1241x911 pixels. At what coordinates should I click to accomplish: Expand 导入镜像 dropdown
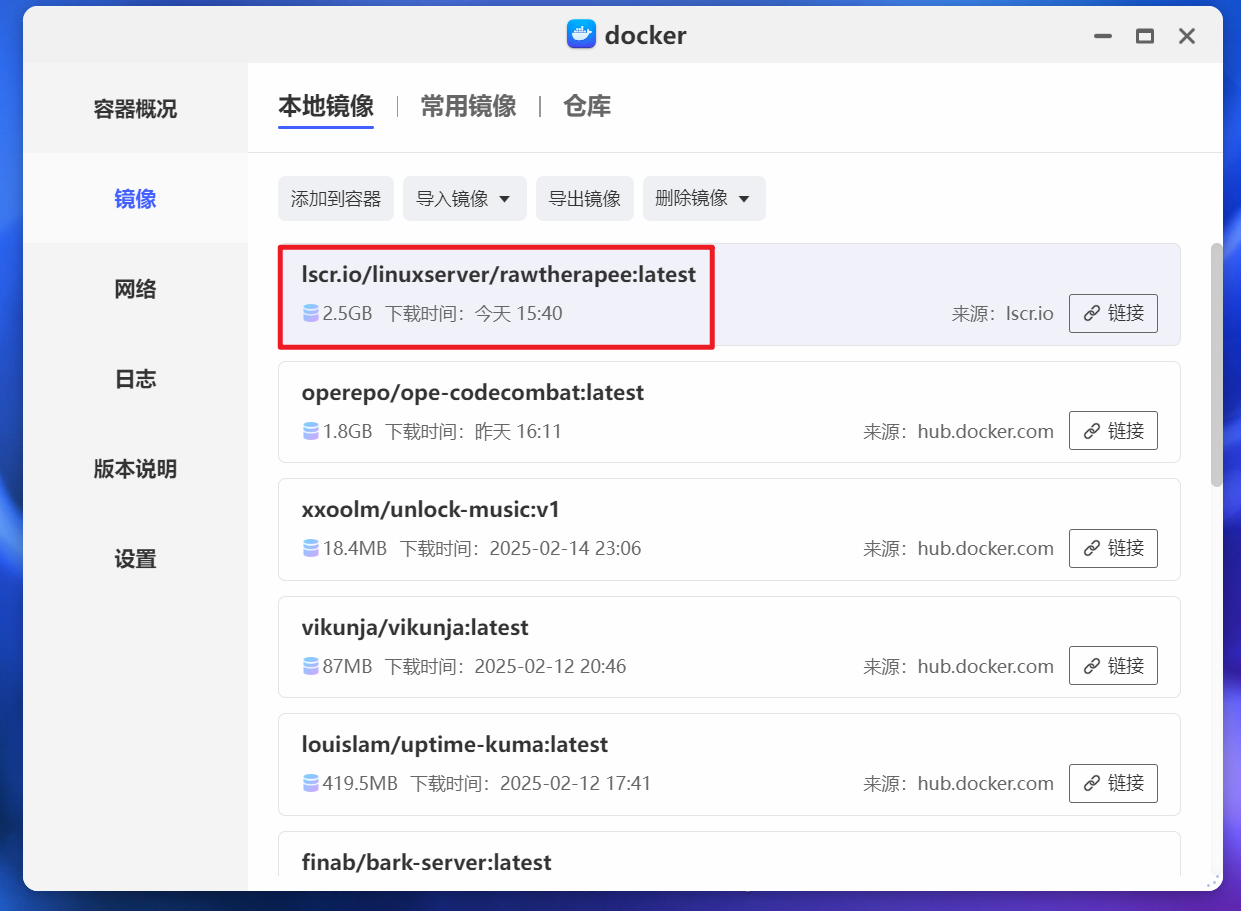pos(465,199)
